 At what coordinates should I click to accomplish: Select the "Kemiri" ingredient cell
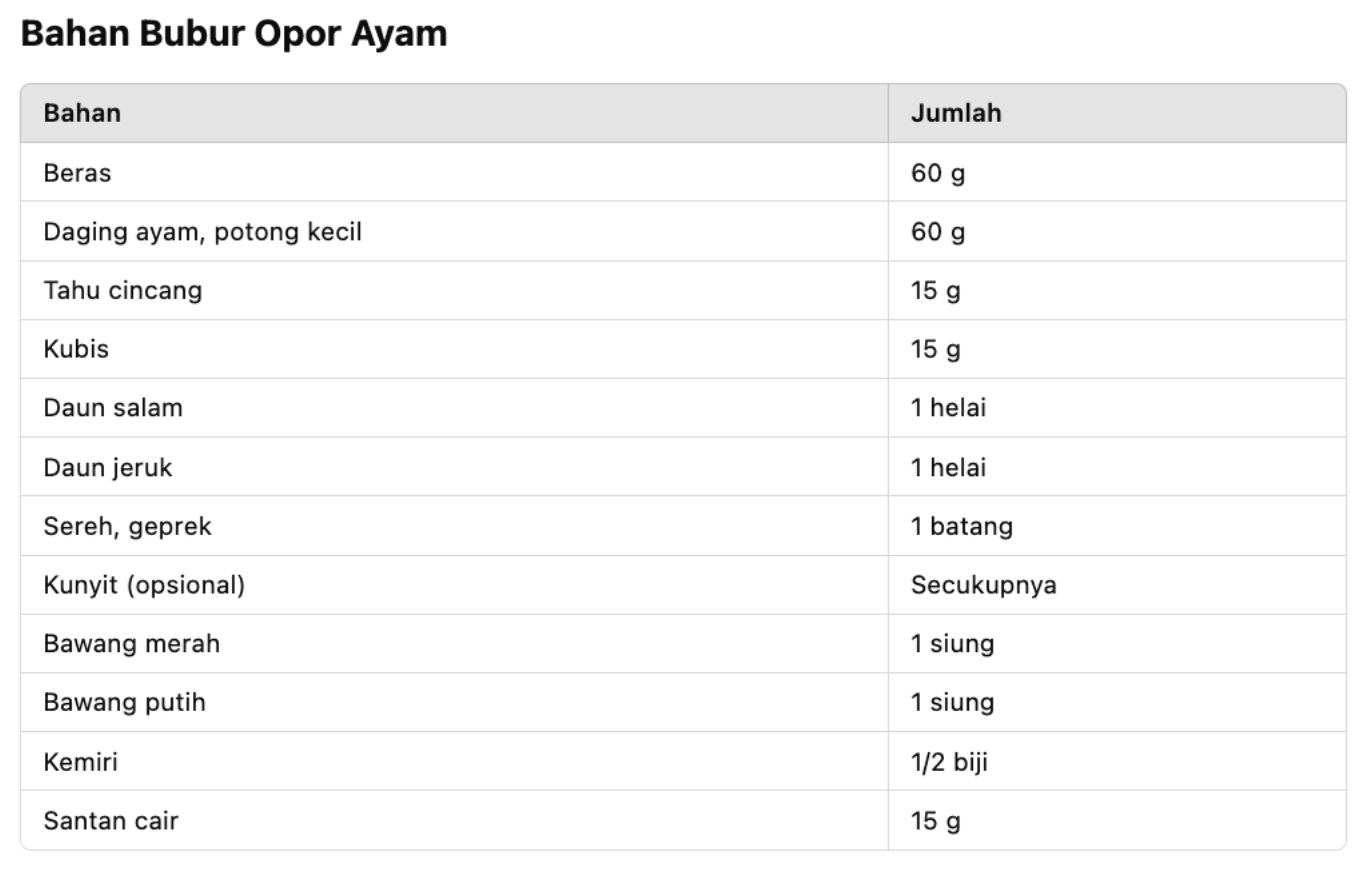80,762
